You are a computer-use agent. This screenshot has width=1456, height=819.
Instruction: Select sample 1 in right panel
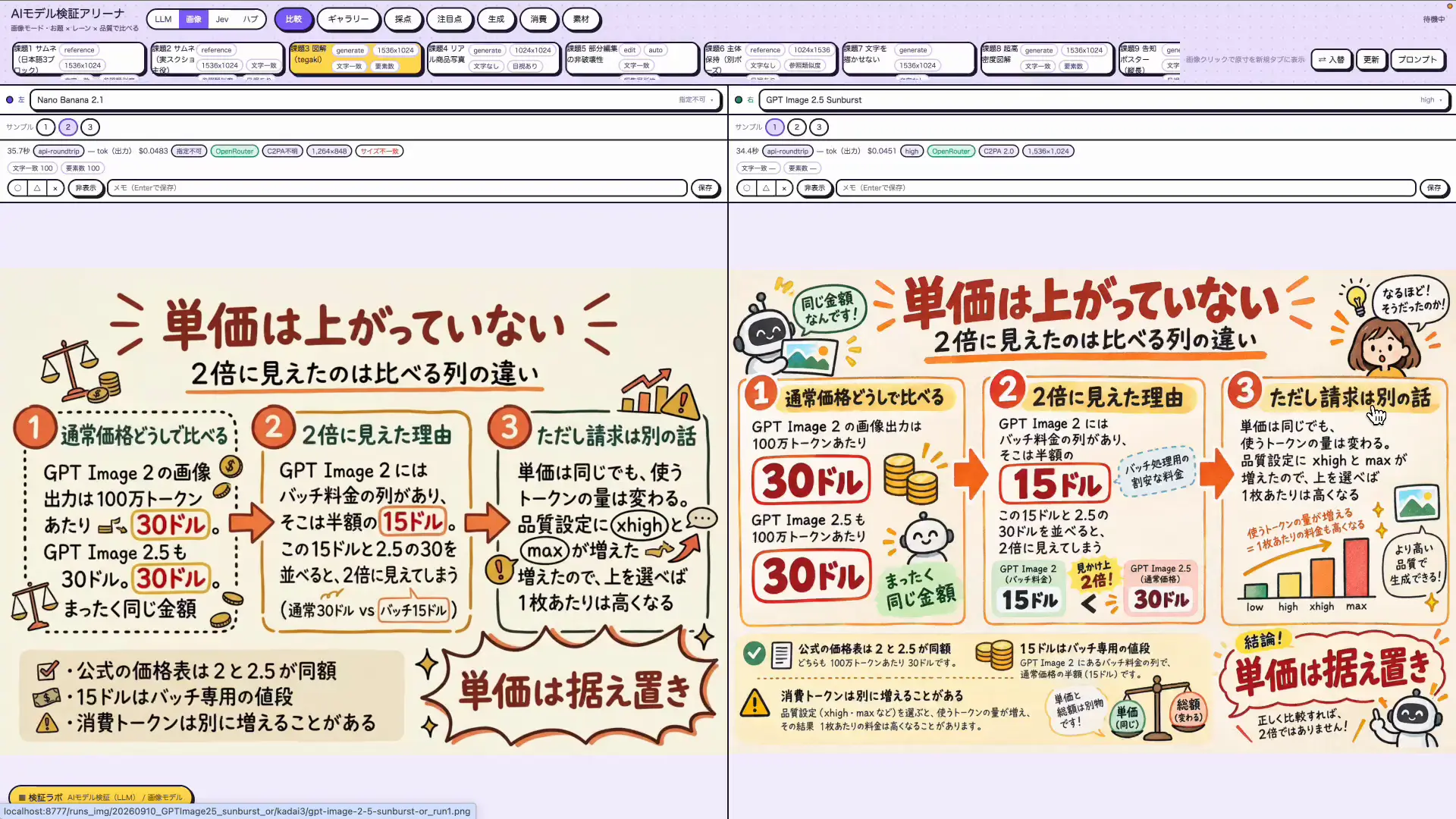[x=774, y=127]
